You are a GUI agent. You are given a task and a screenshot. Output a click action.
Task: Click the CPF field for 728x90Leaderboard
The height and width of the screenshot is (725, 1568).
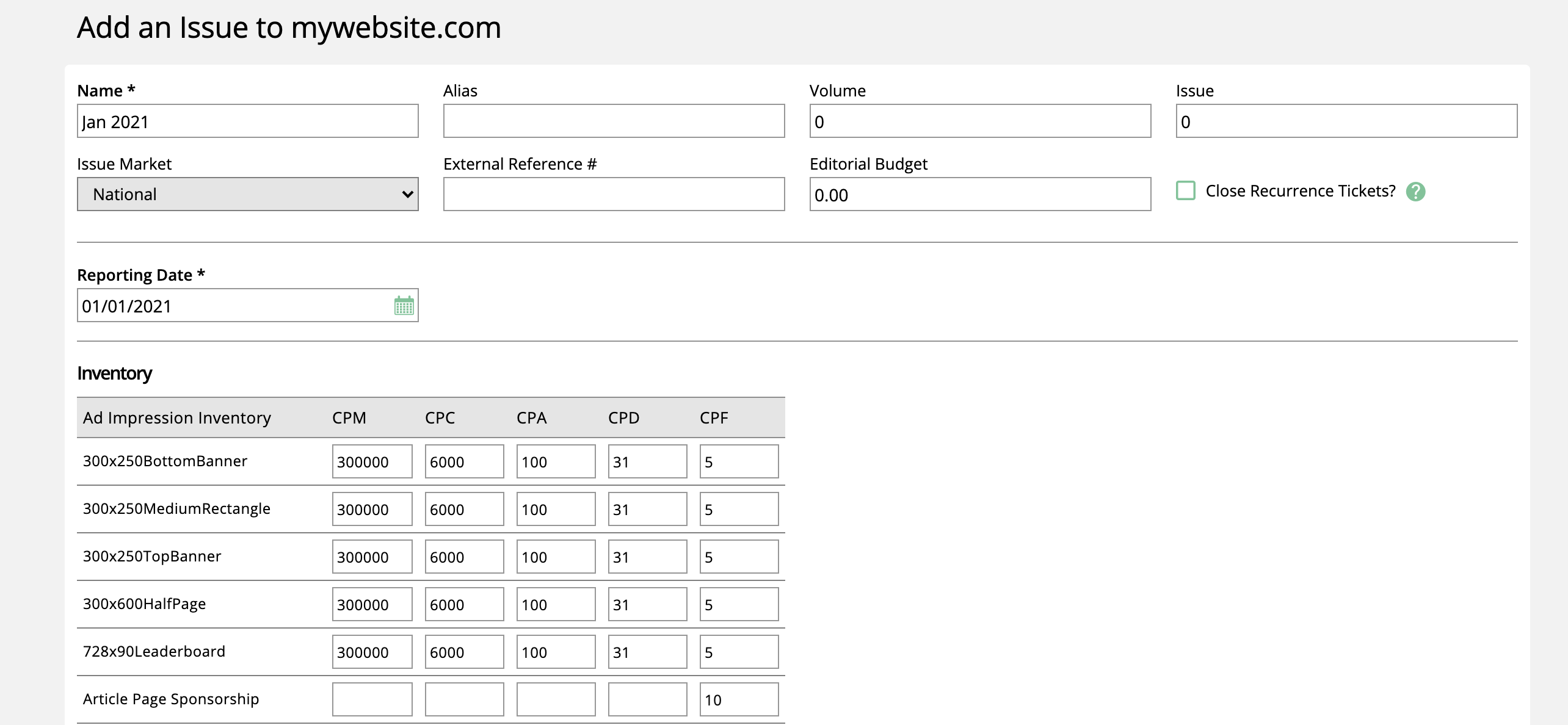[739, 651]
